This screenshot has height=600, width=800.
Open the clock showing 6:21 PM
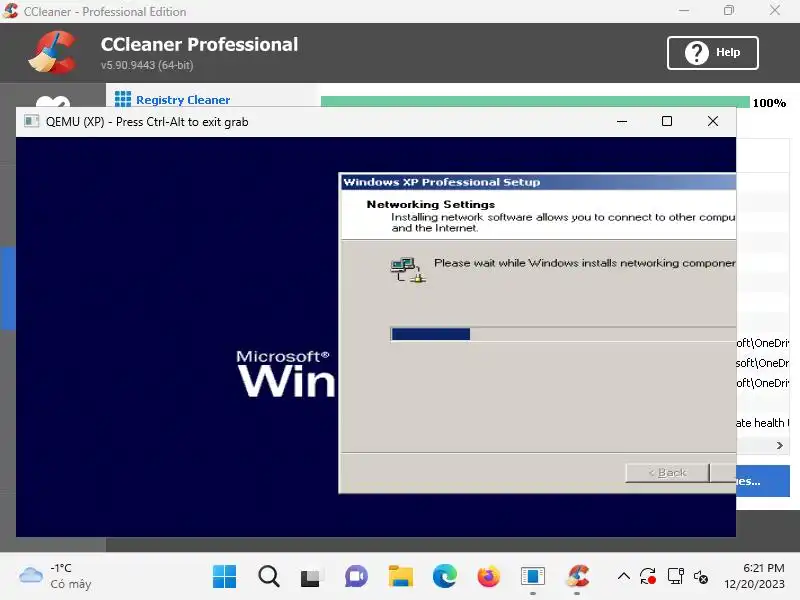[x=755, y=576]
